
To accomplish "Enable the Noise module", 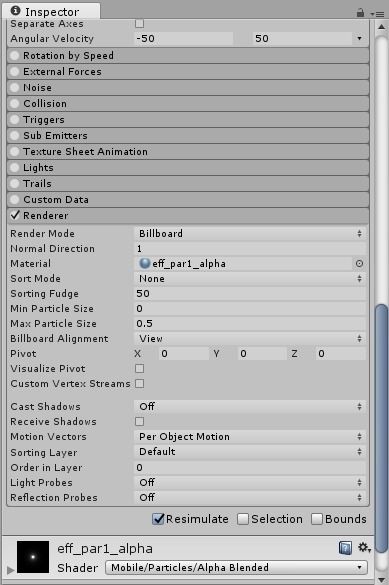I will pos(15,88).
